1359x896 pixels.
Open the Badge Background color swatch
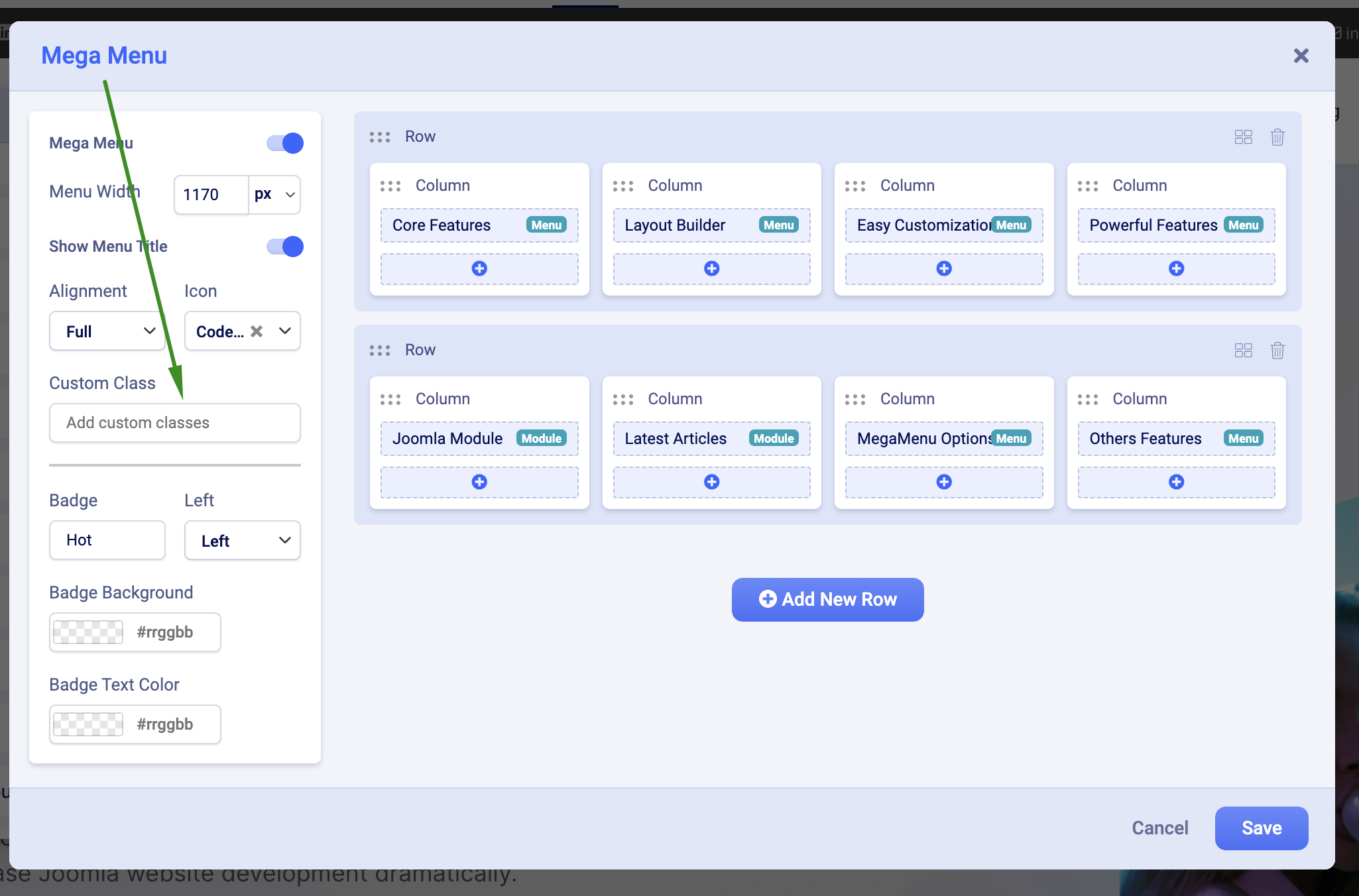[88, 632]
